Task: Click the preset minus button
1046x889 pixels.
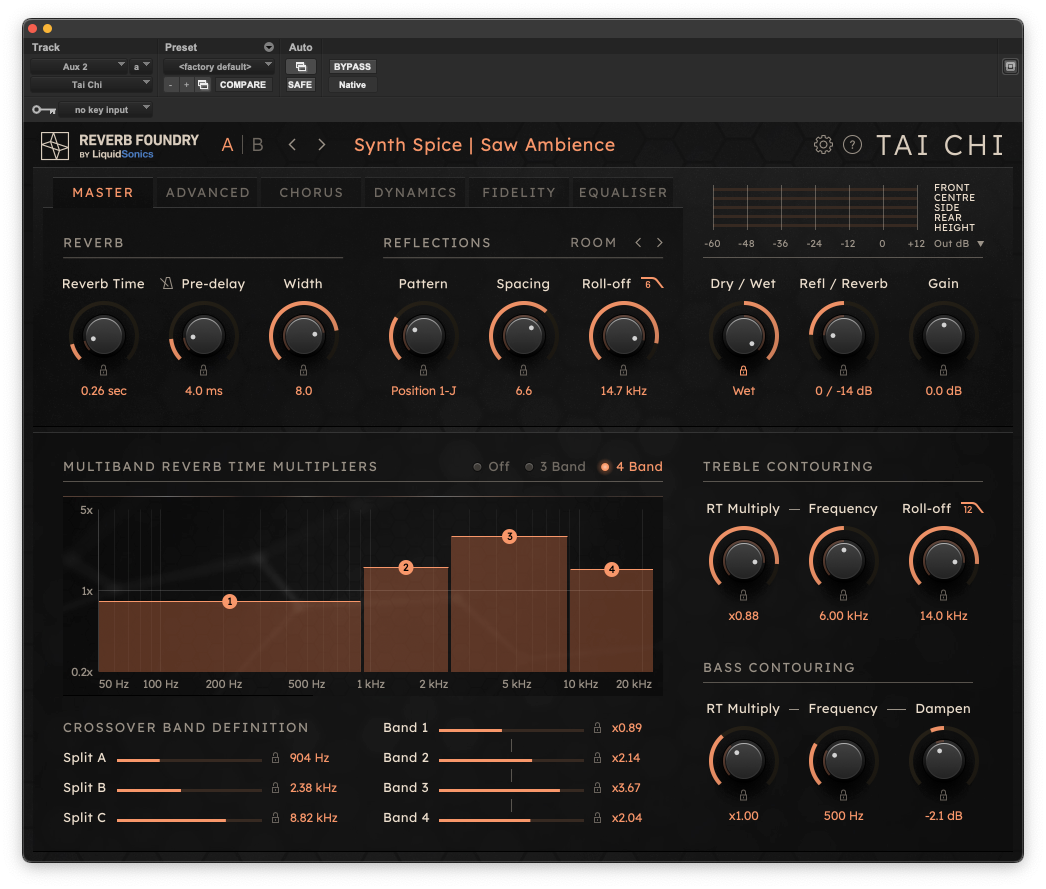Action: (171, 85)
